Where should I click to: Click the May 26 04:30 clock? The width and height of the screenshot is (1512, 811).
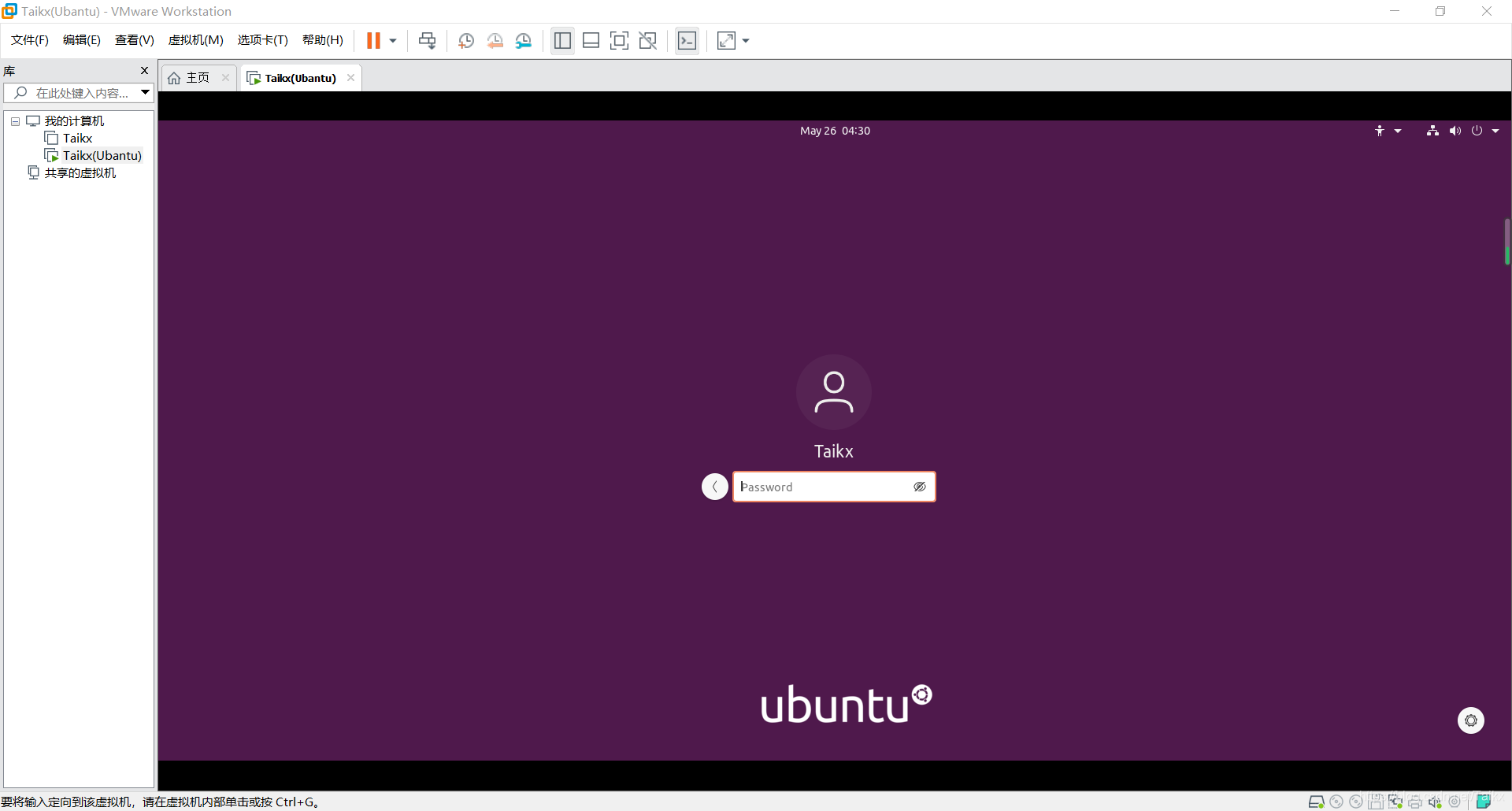[x=835, y=131]
